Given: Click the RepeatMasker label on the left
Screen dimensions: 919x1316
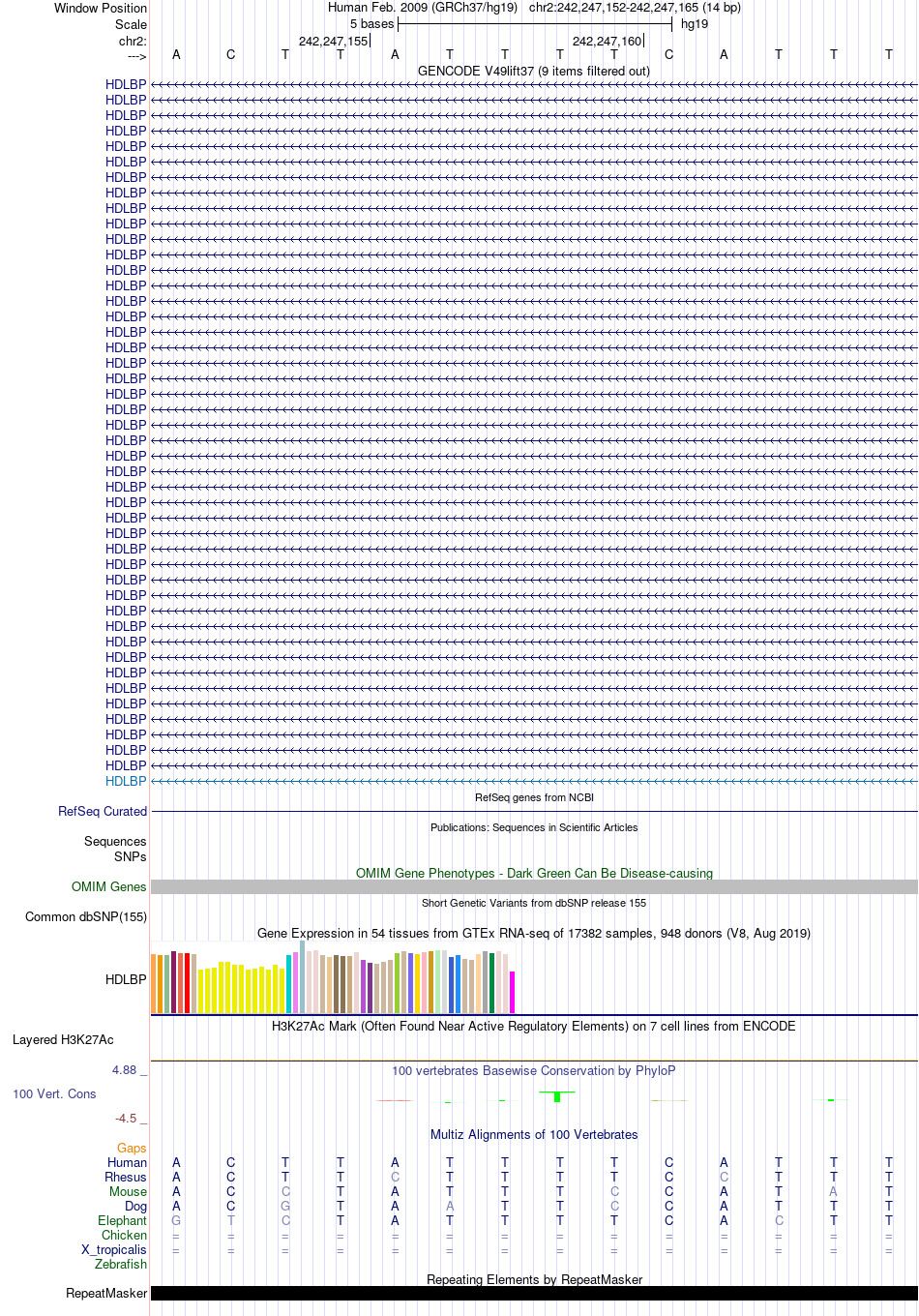Looking at the screenshot, I should [106, 1293].
